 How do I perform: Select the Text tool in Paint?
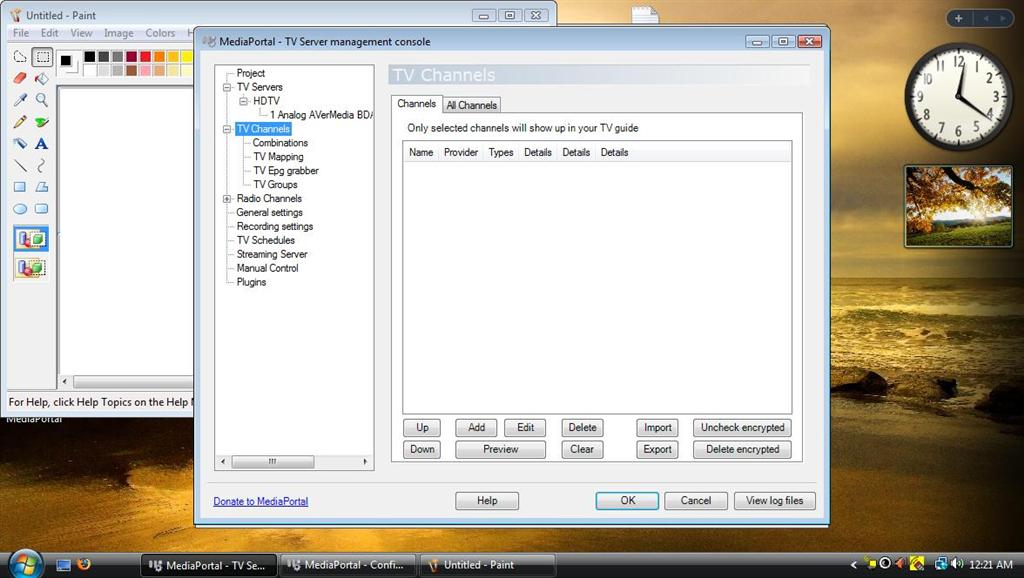pyautogui.click(x=42, y=144)
